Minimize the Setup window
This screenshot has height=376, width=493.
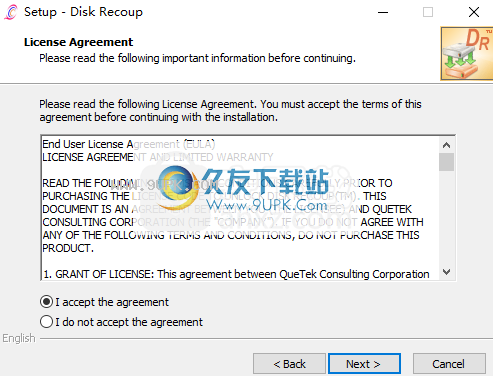coord(383,12)
